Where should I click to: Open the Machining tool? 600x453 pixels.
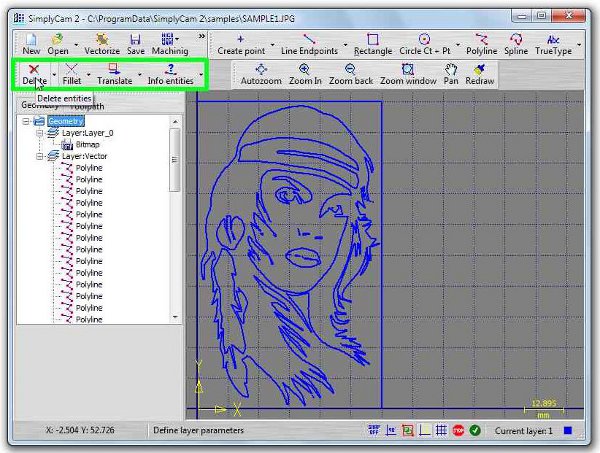170,44
